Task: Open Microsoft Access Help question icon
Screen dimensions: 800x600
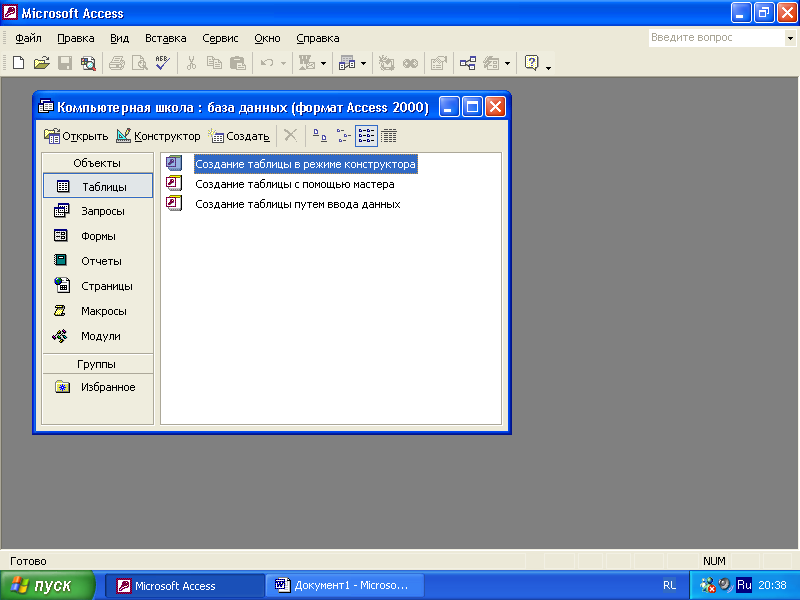Action: pos(532,63)
